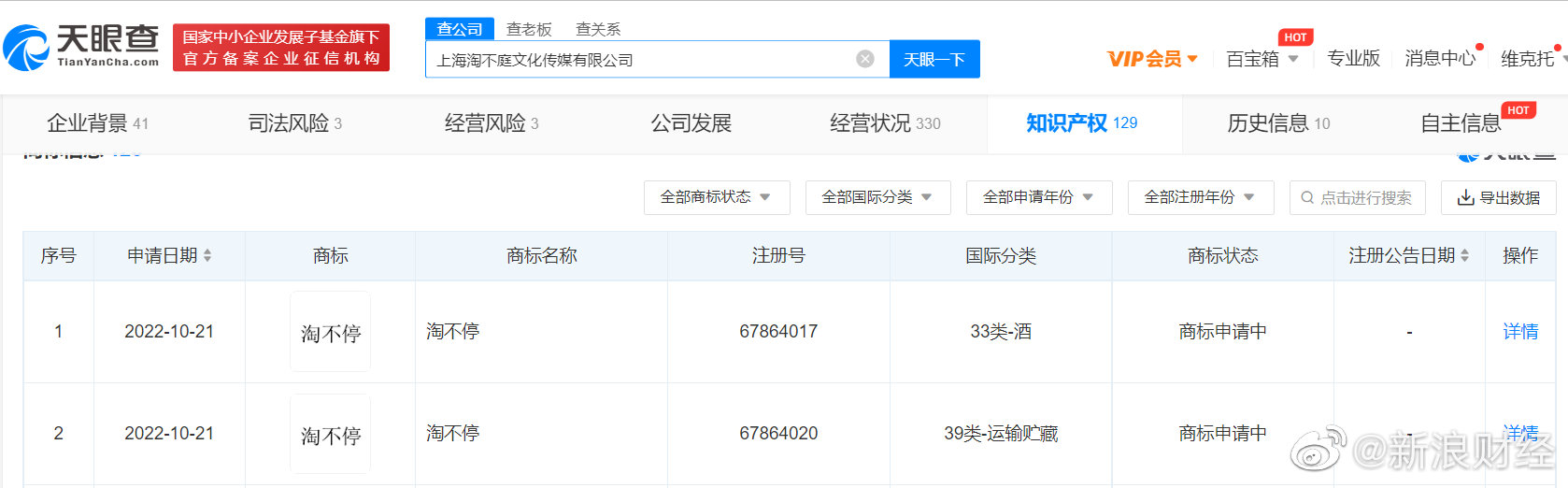This screenshot has width=1568, height=488.
Task: Open the 全部商标状态 dropdown
Action: [716, 197]
